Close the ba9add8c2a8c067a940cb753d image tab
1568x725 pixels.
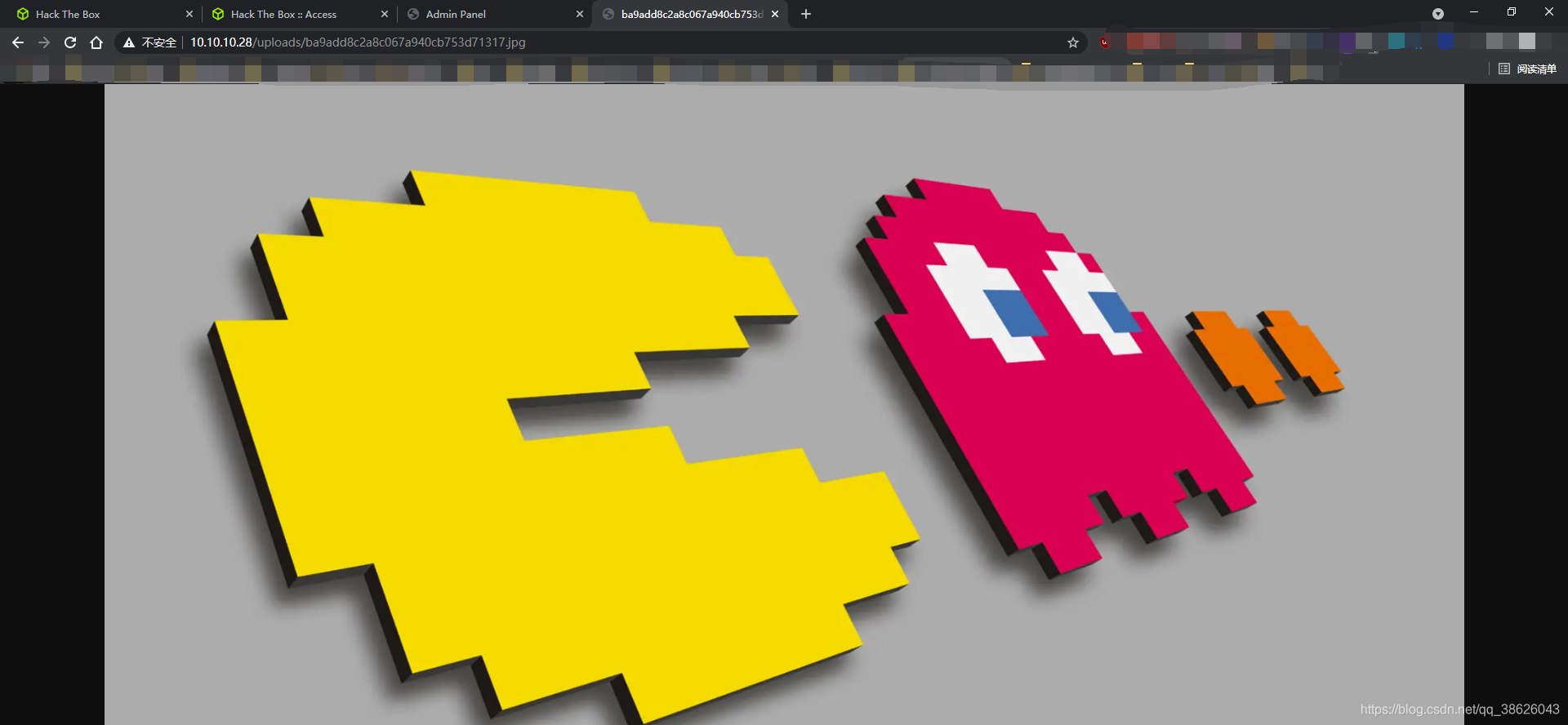pyautogui.click(x=775, y=14)
